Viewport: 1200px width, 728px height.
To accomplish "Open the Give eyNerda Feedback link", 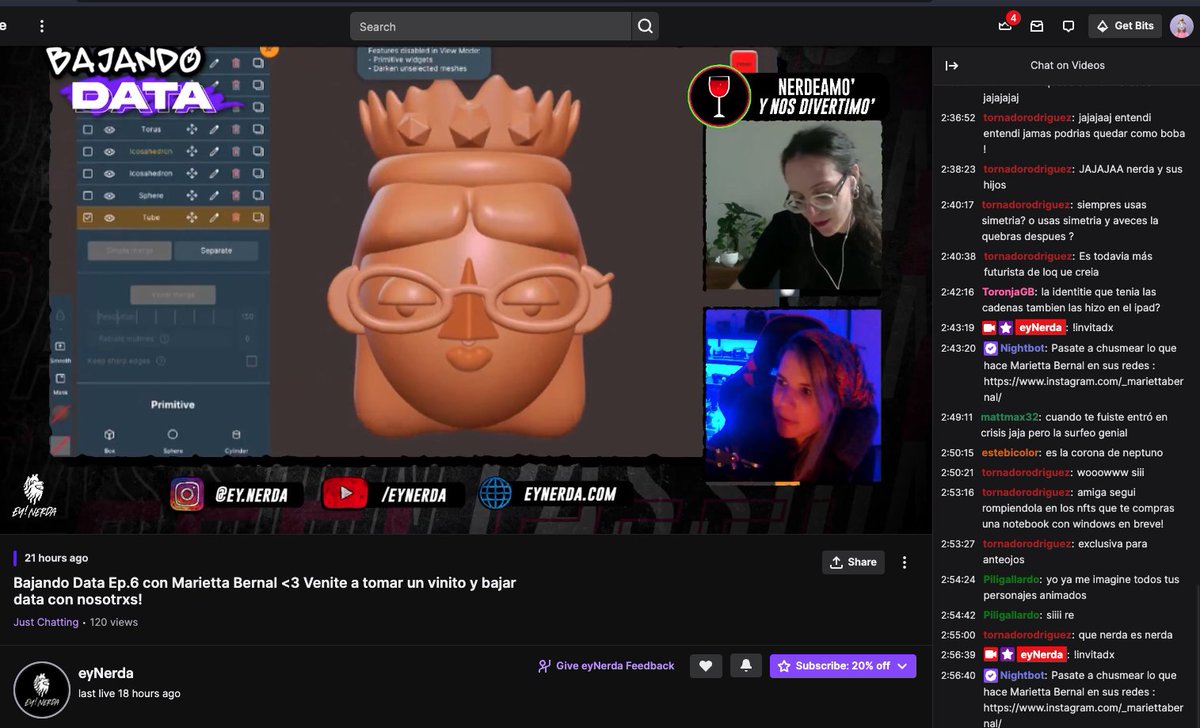I will coord(608,665).
